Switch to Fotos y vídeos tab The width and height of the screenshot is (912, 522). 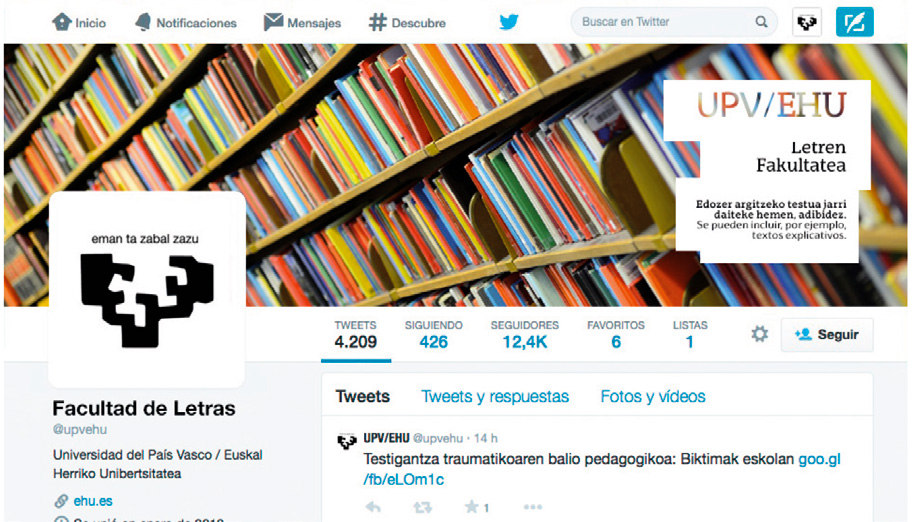[x=653, y=396]
